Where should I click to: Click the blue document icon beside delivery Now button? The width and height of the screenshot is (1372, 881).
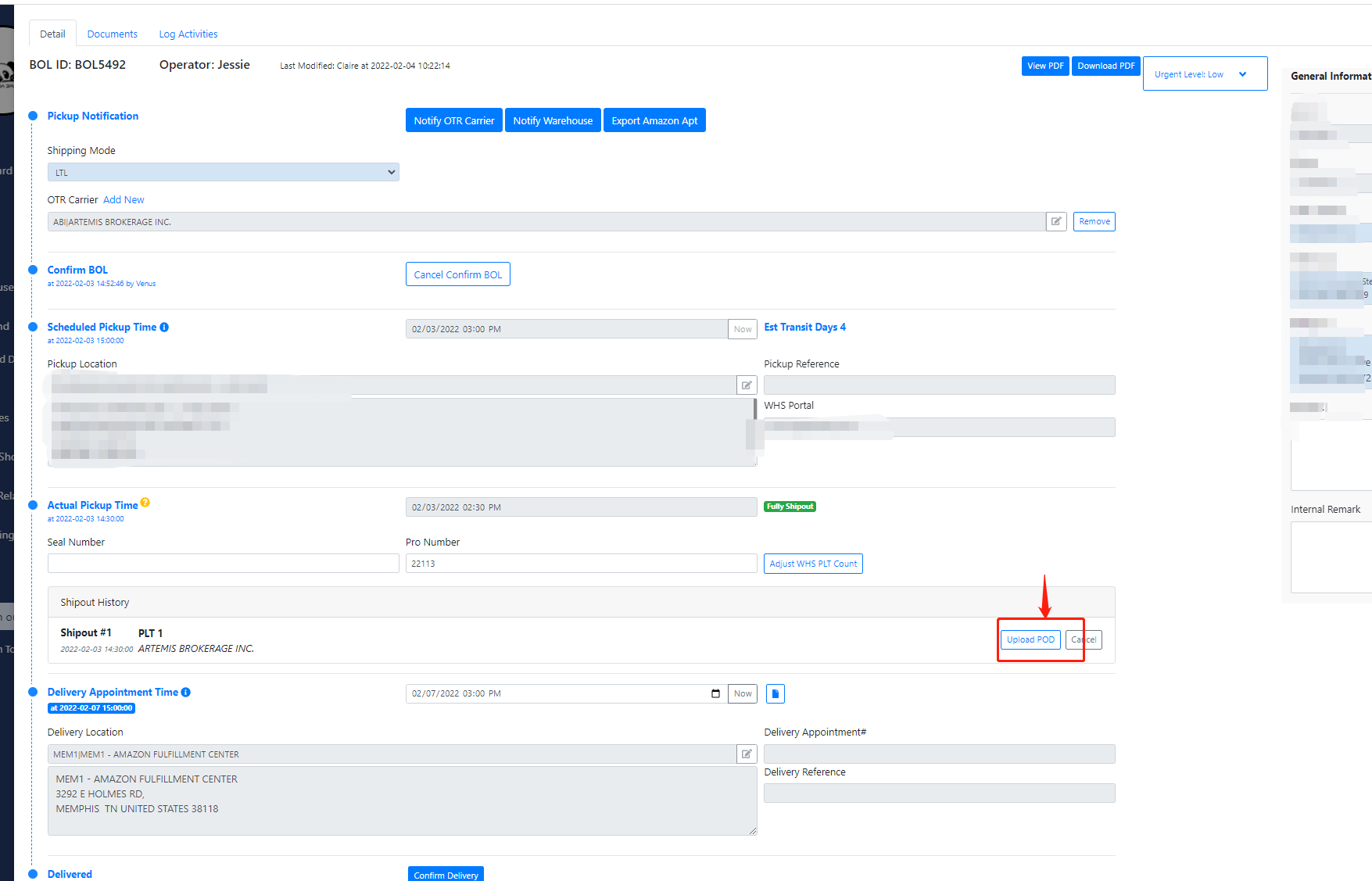point(775,694)
